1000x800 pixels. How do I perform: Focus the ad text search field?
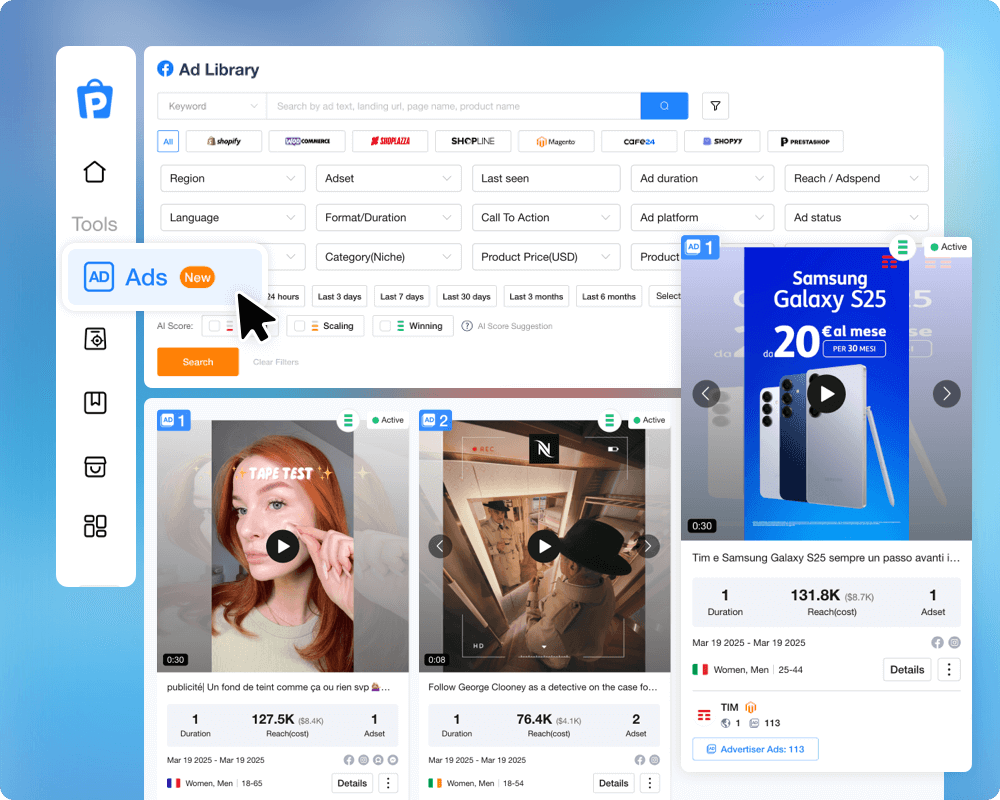coord(453,106)
